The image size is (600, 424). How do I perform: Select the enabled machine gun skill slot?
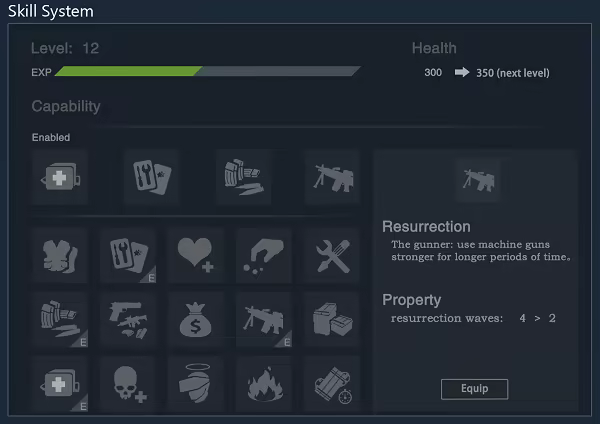pos(332,177)
